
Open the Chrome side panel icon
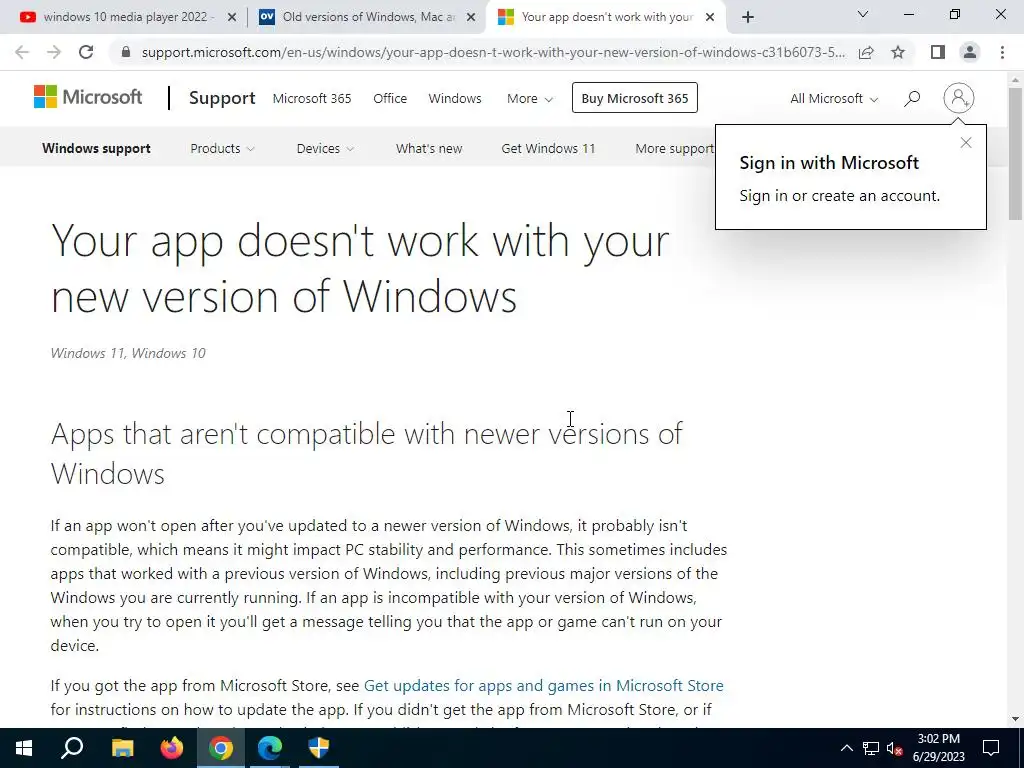tap(938, 52)
